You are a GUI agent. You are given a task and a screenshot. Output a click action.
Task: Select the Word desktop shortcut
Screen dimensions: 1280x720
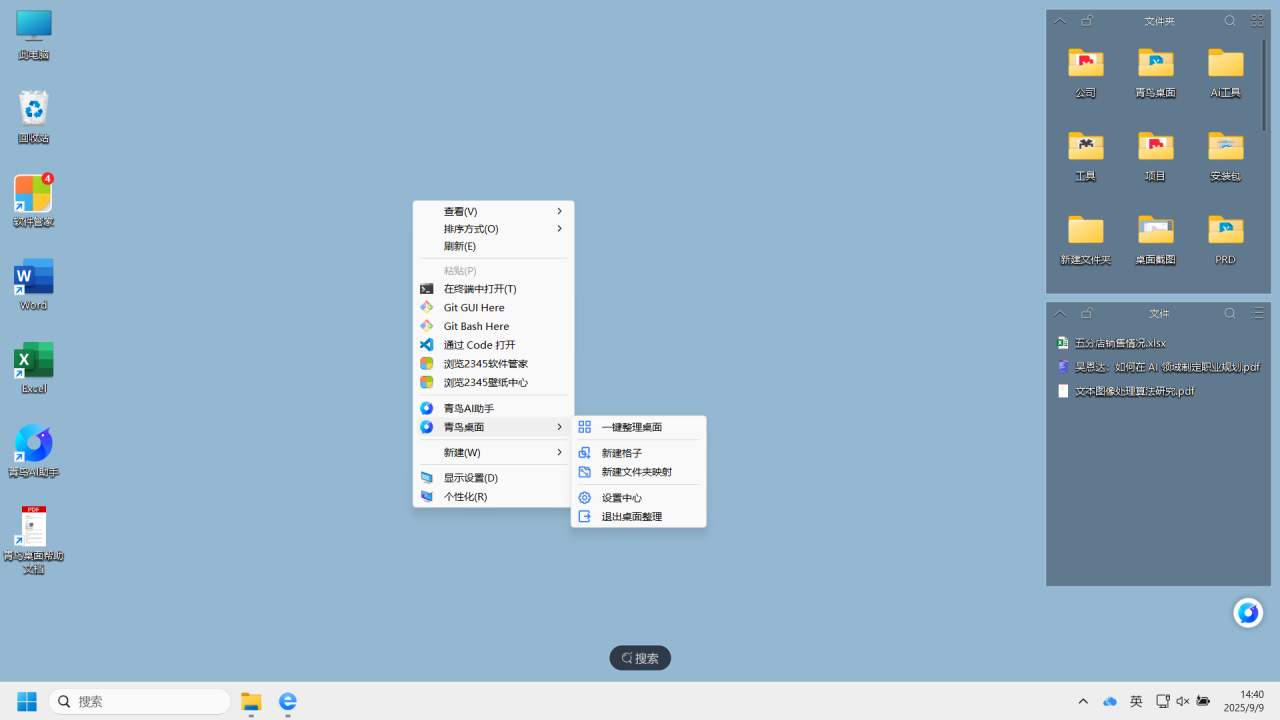33,284
